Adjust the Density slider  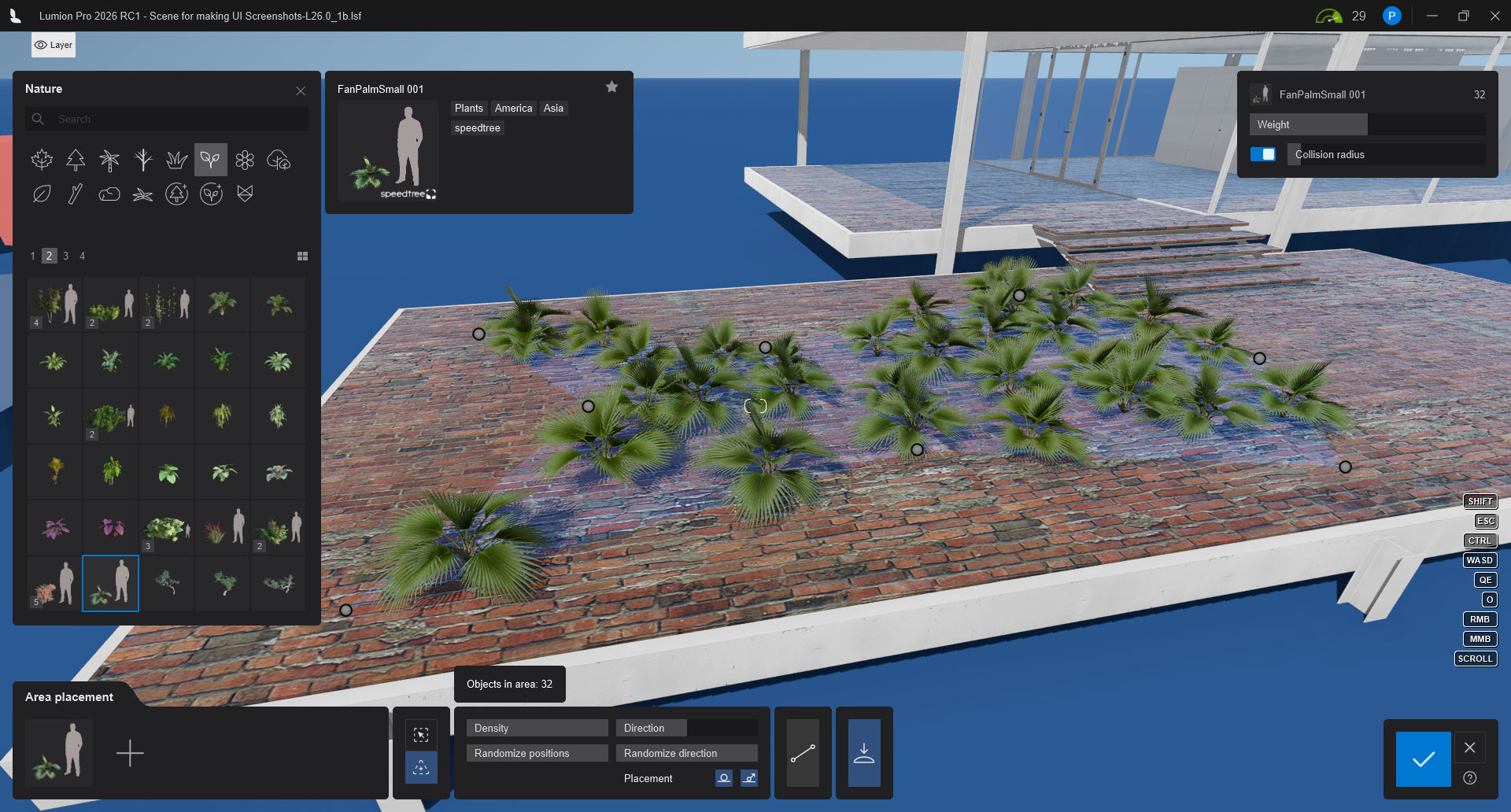(x=537, y=729)
